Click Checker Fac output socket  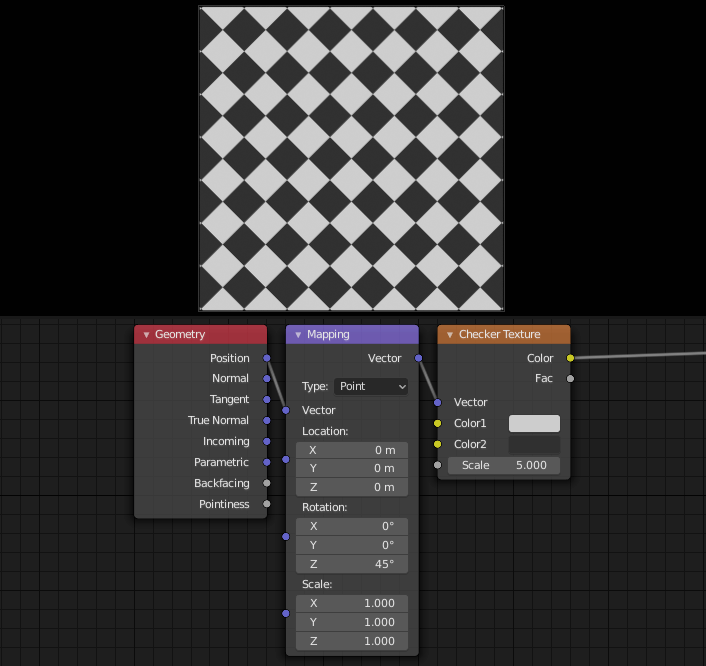[570, 379]
